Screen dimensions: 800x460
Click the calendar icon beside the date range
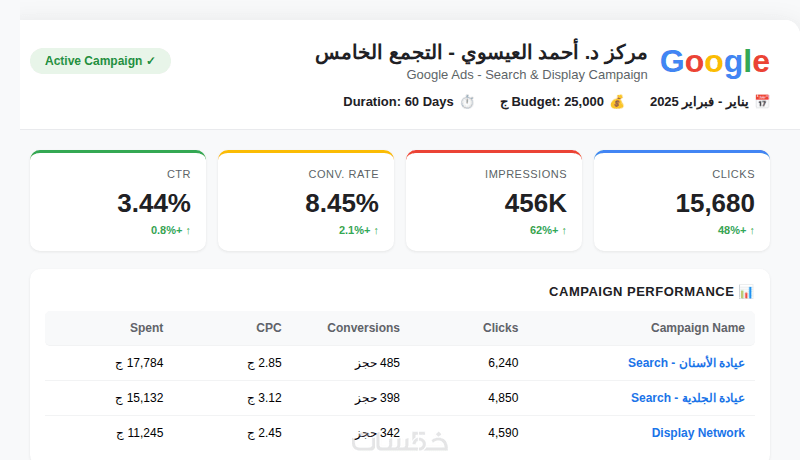coord(762,101)
